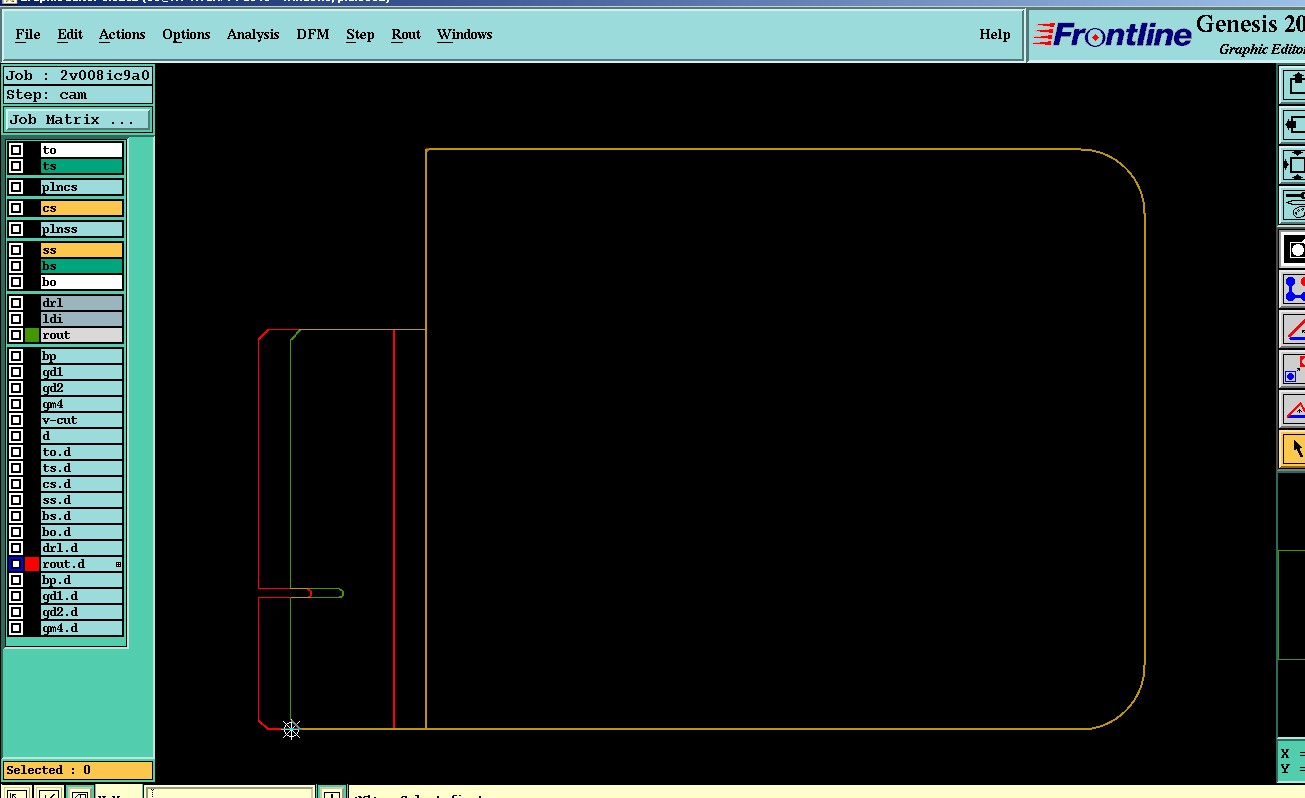Select the layer name gd2
The width and height of the screenshot is (1305, 798).
point(82,388)
